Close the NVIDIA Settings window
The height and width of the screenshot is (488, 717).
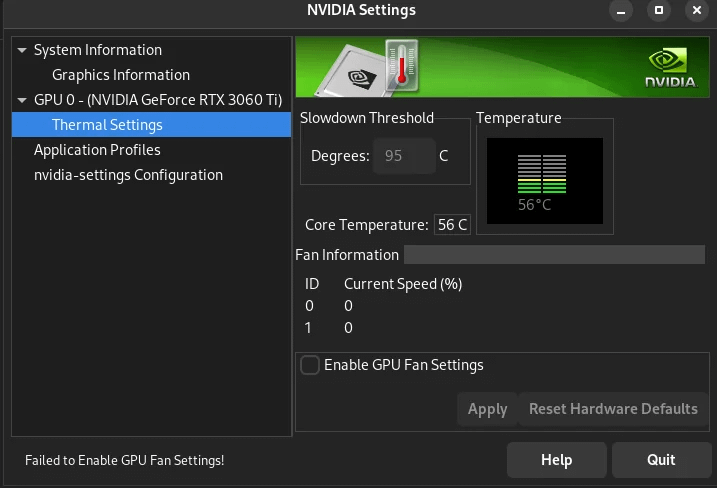coord(696,11)
